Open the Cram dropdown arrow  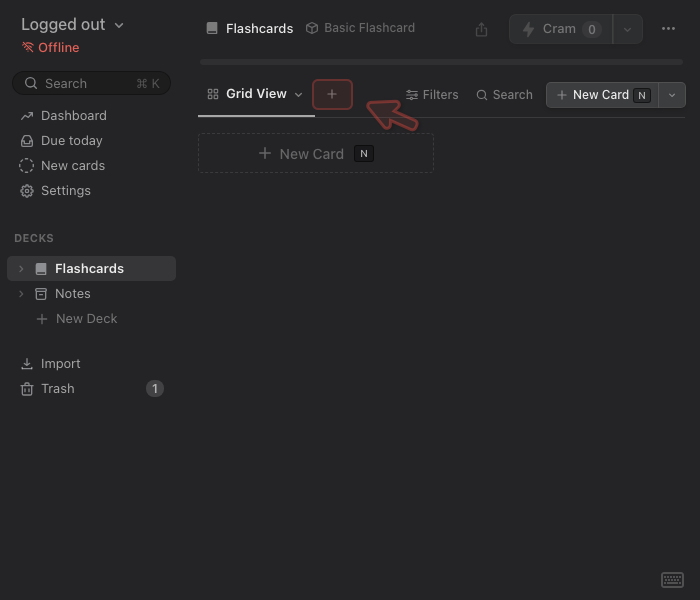pos(627,29)
